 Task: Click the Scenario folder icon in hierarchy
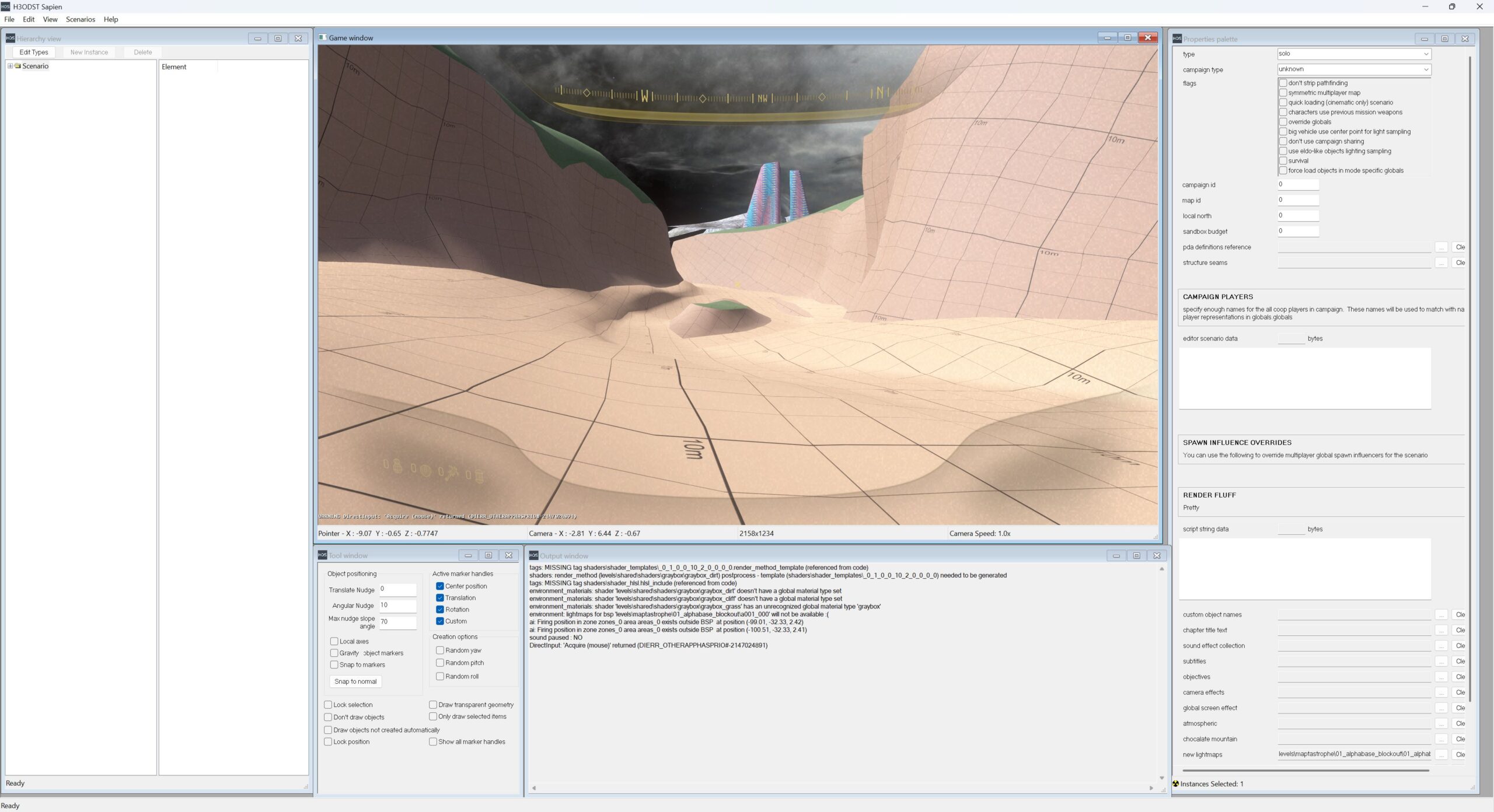pyautogui.click(x=18, y=66)
